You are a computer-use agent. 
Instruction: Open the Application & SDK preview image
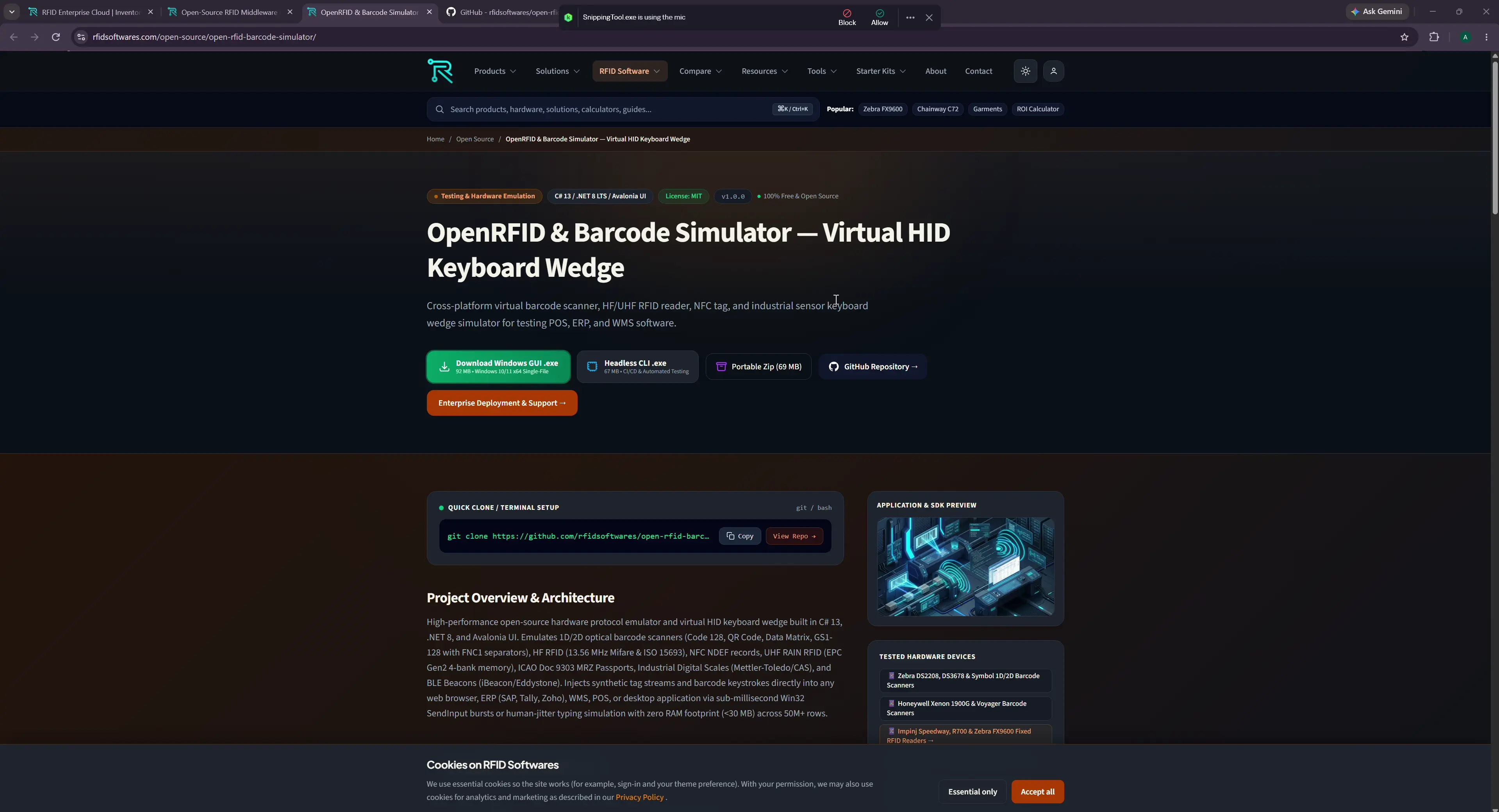click(x=965, y=566)
